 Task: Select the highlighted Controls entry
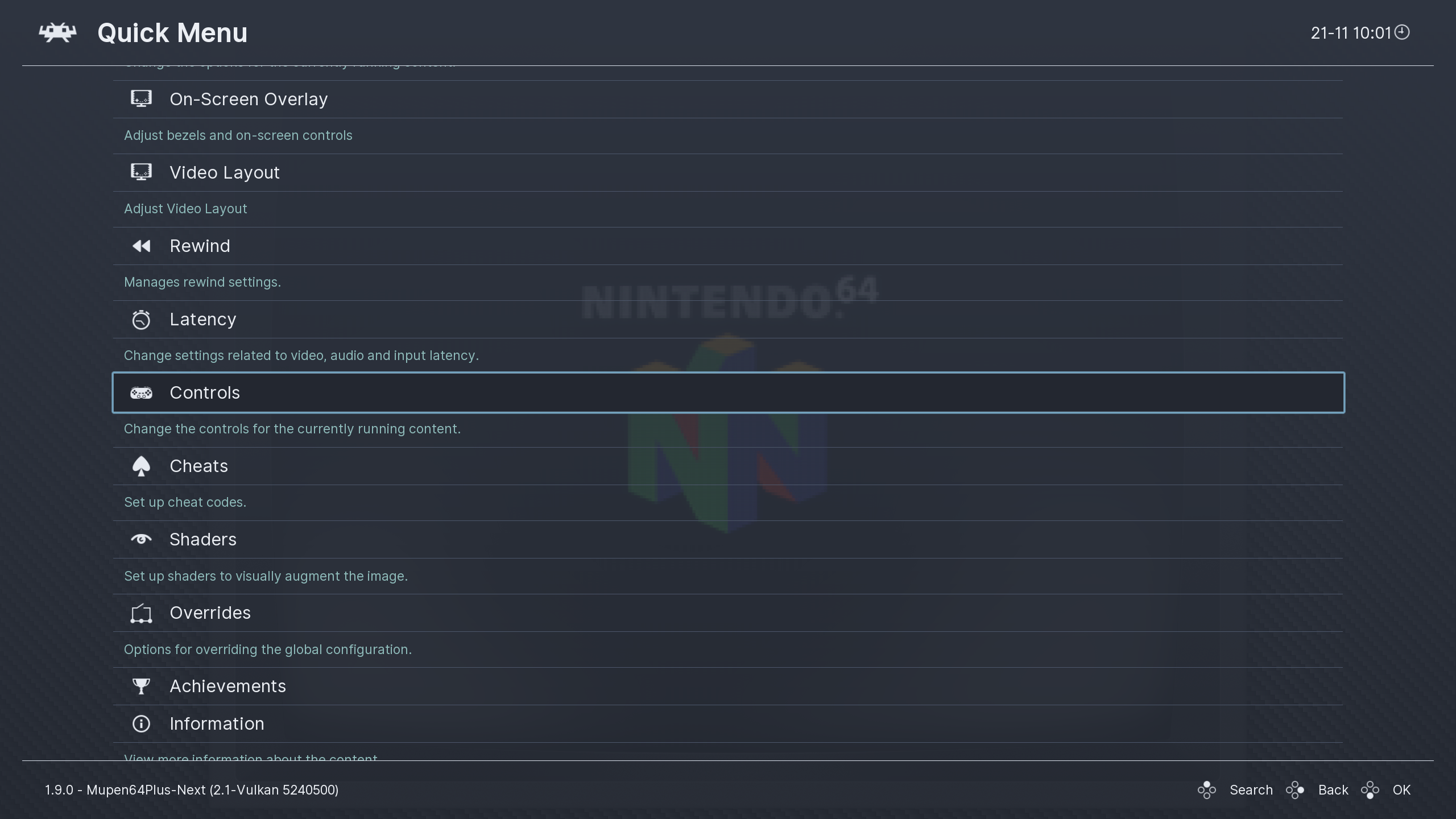click(x=728, y=392)
